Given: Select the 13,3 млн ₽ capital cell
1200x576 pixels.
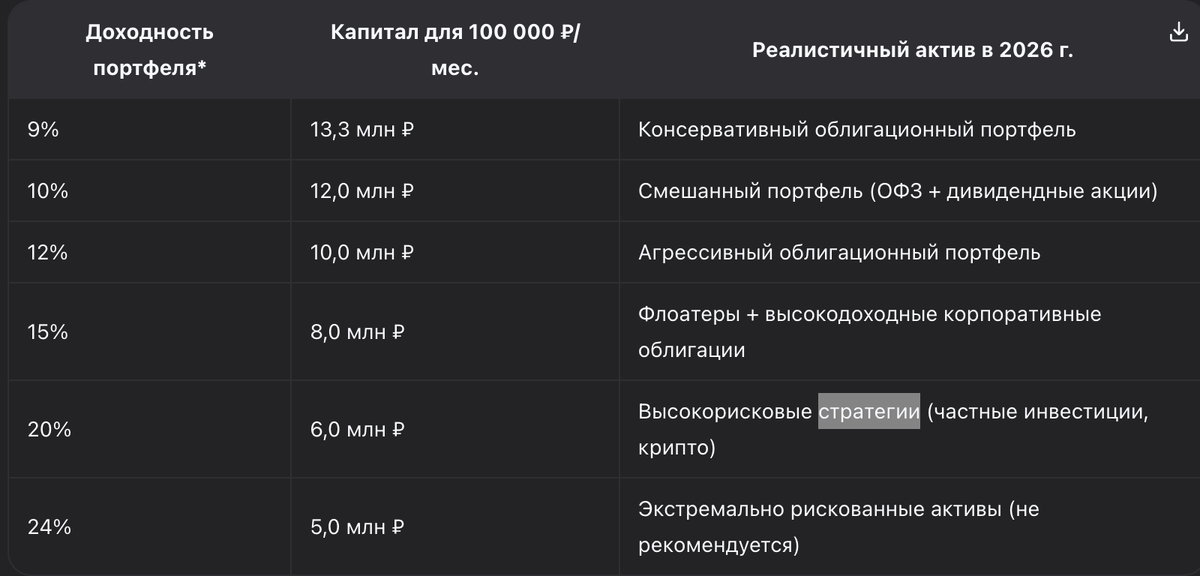Looking at the screenshot, I should pyautogui.click(x=455, y=130).
